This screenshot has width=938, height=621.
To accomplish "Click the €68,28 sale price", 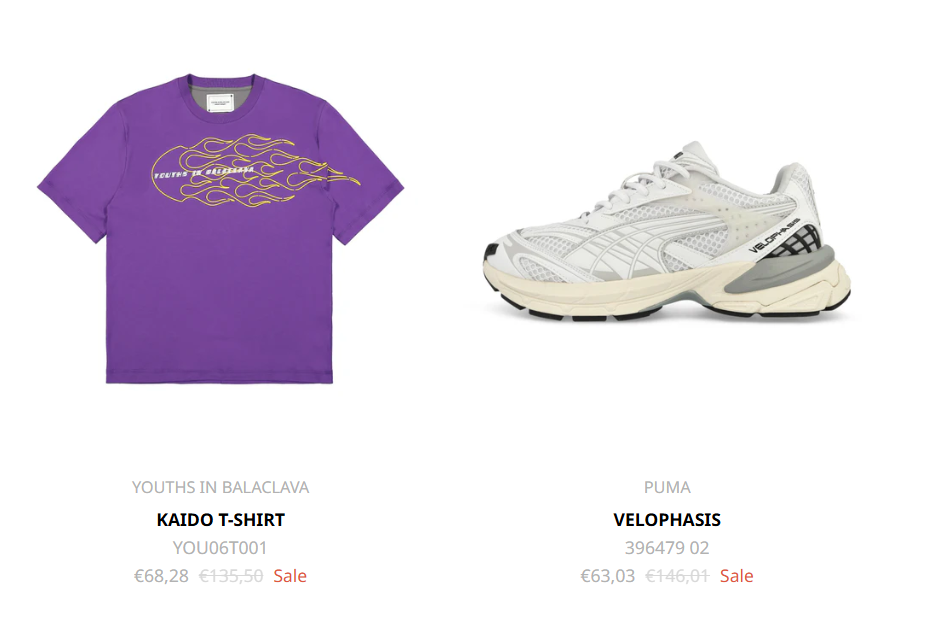I will [x=162, y=576].
